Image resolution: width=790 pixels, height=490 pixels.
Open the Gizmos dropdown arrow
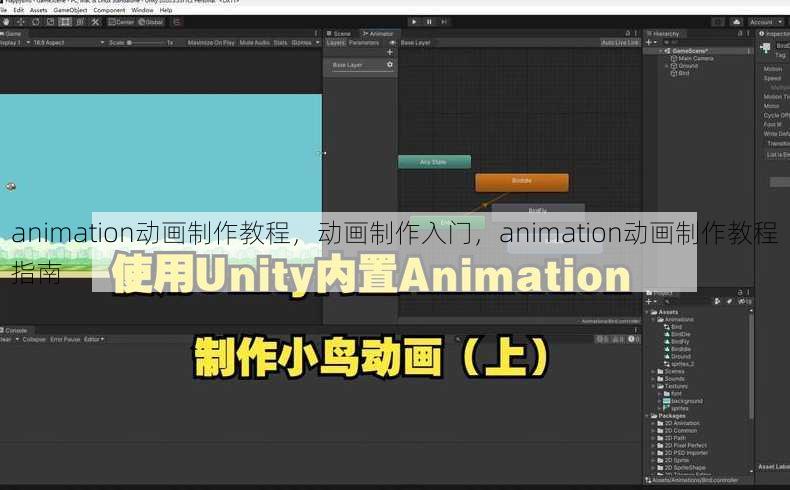pos(317,43)
